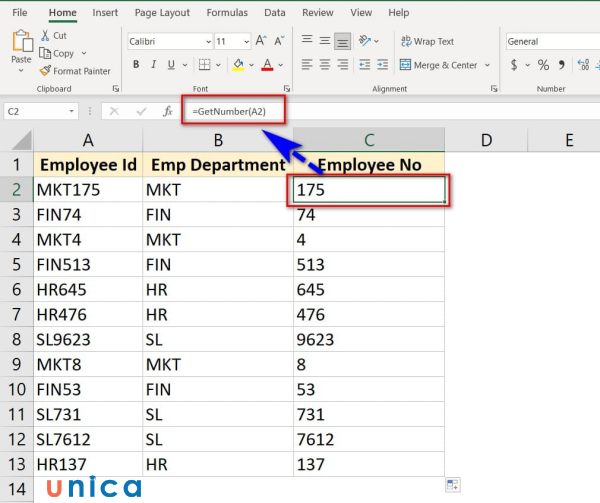The height and width of the screenshot is (503, 600).
Task: Open the File tab
Action: (20, 13)
